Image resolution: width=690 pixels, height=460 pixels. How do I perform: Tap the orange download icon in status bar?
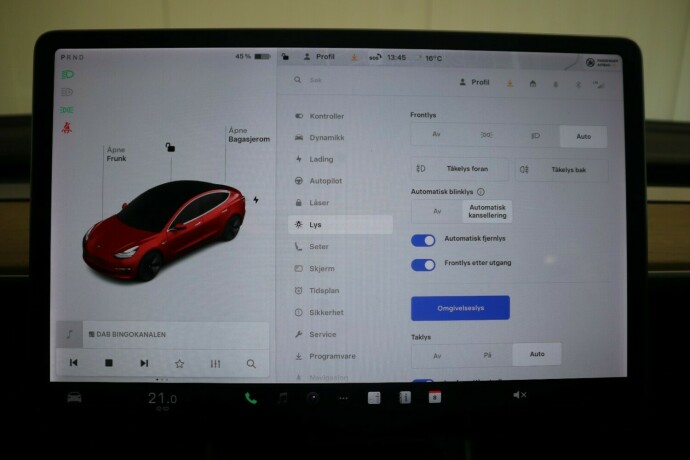point(354,57)
